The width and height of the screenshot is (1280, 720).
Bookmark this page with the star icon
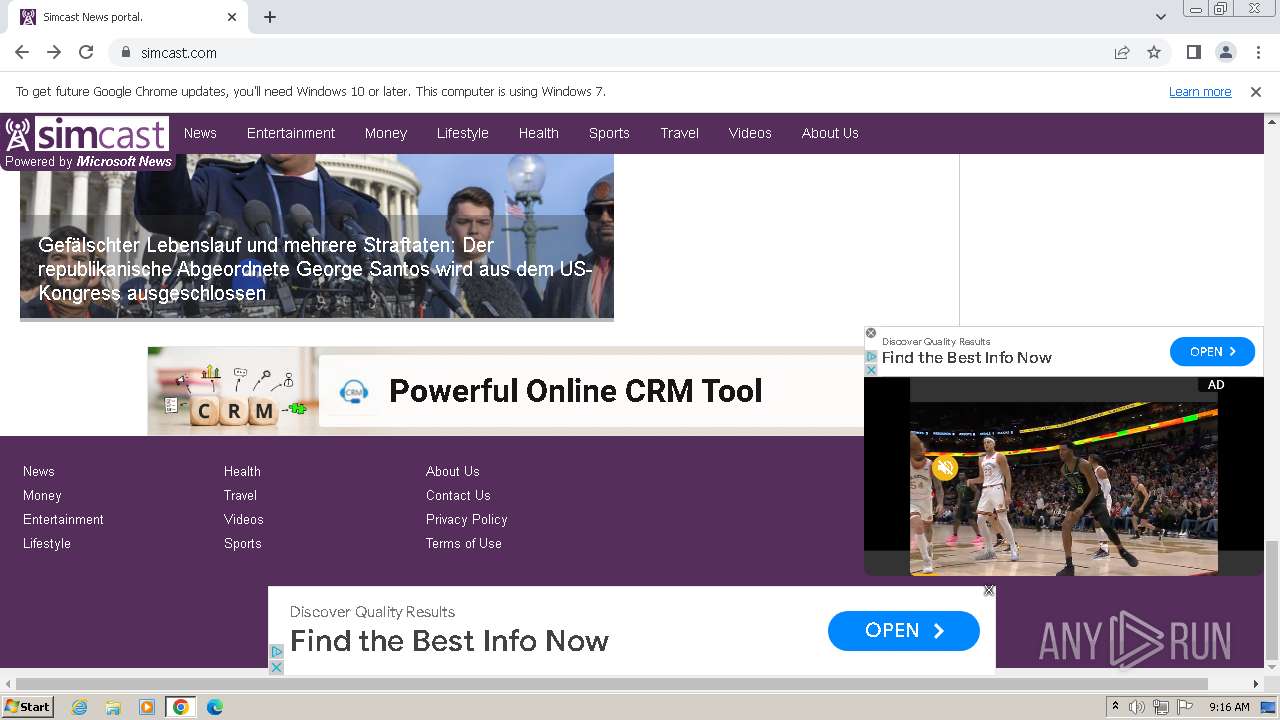click(1154, 52)
